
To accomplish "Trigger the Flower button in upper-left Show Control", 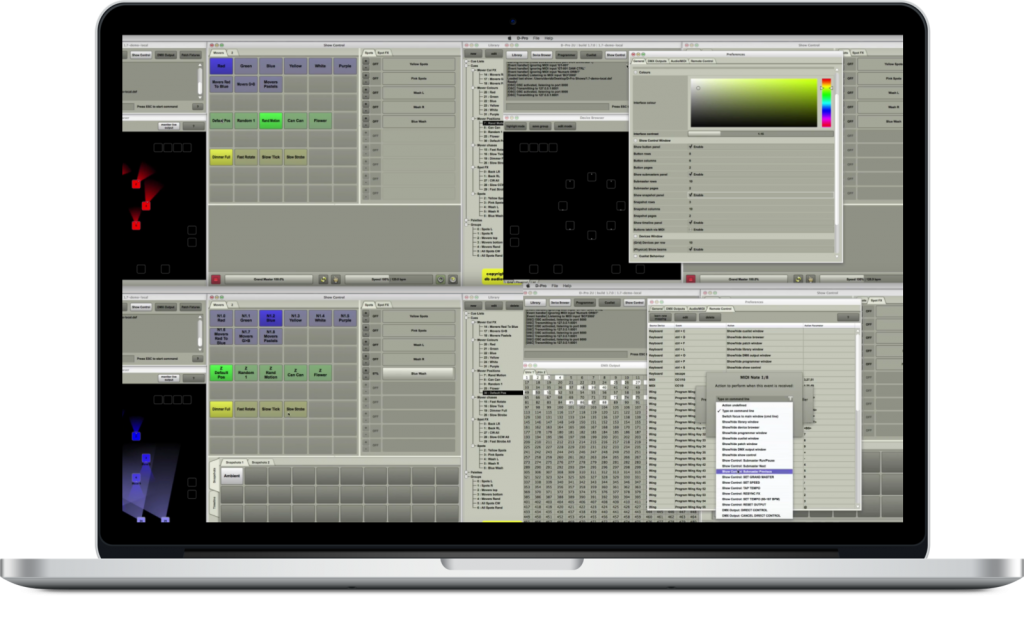I will (321, 121).
